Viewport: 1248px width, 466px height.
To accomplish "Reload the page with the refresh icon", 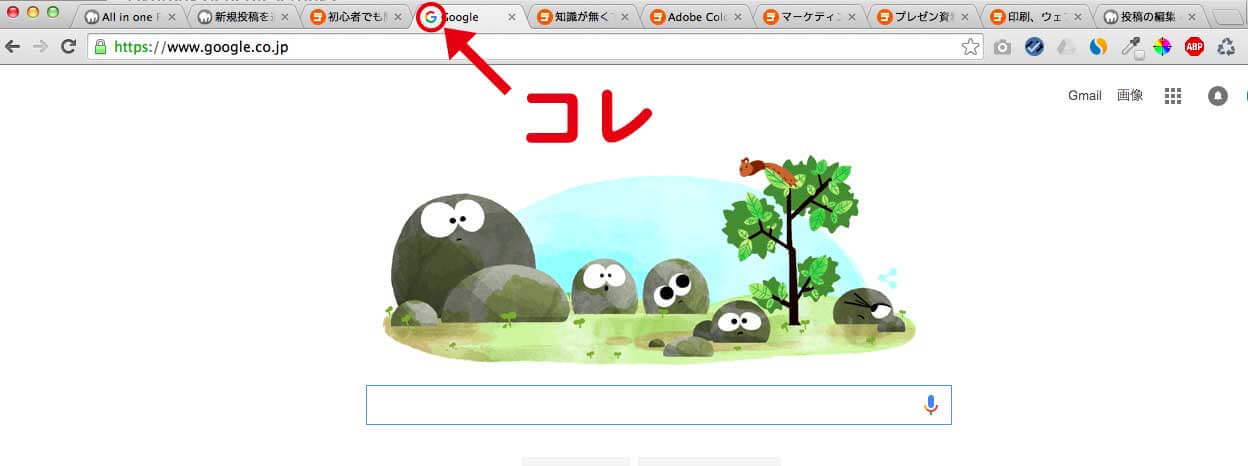I will [x=69, y=46].
